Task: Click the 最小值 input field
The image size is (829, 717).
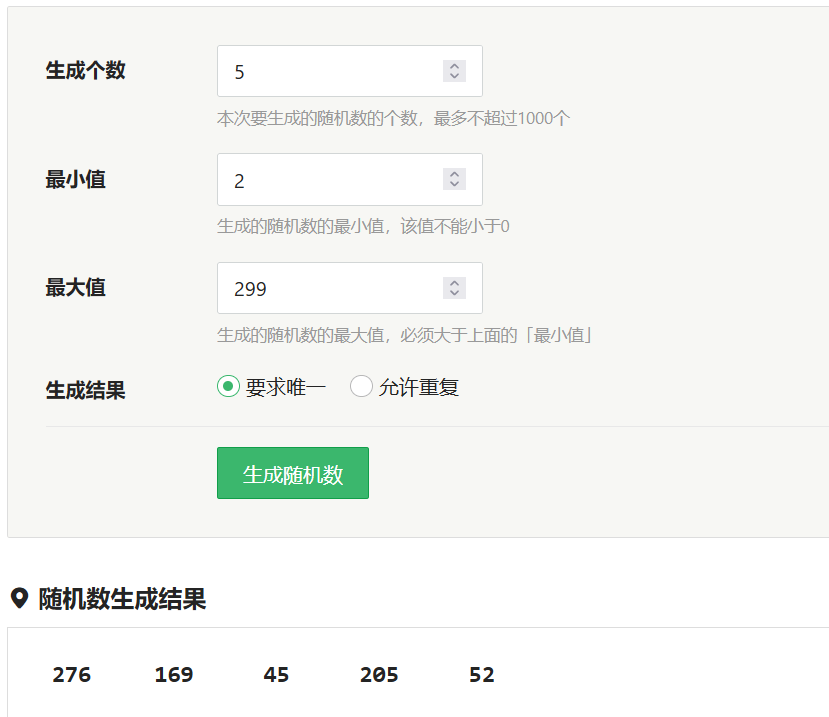Action: pyautogui.click(x=349, y=179)
